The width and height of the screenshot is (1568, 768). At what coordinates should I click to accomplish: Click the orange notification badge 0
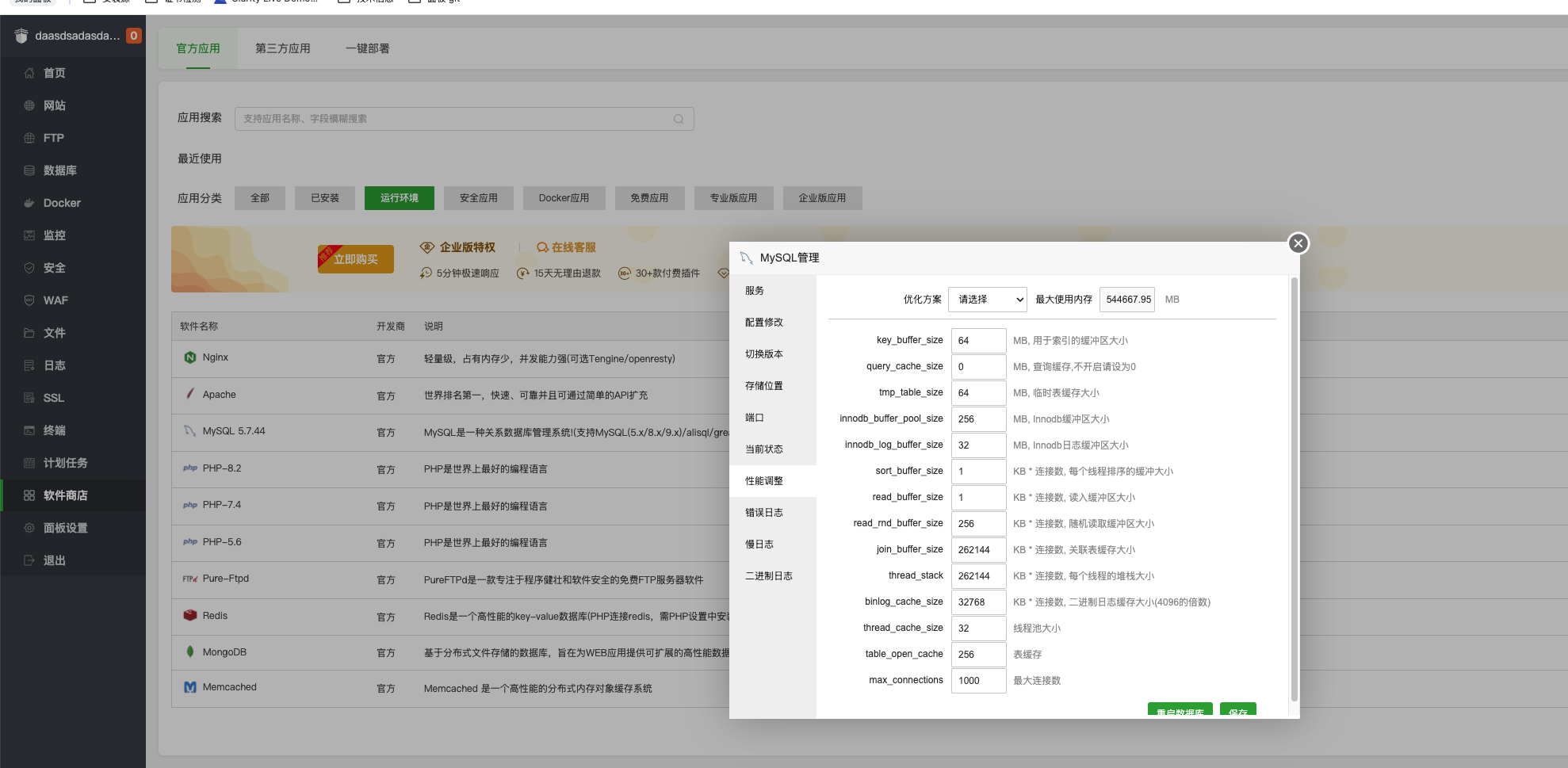[134, 36]
